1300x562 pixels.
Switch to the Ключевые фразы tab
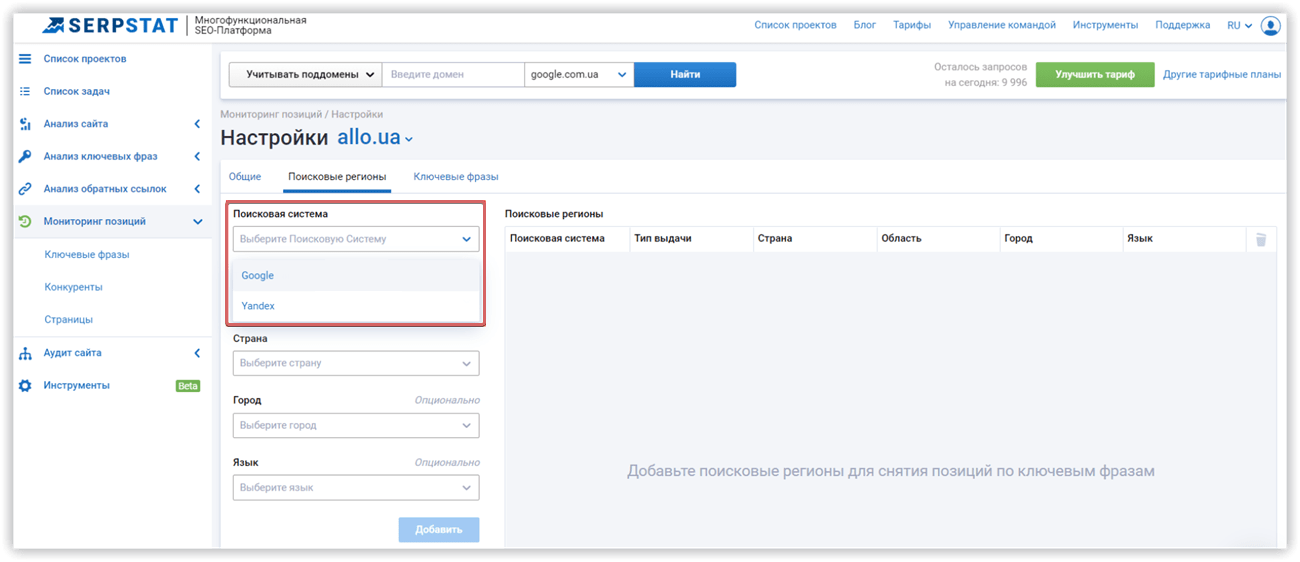coord(456,177)
